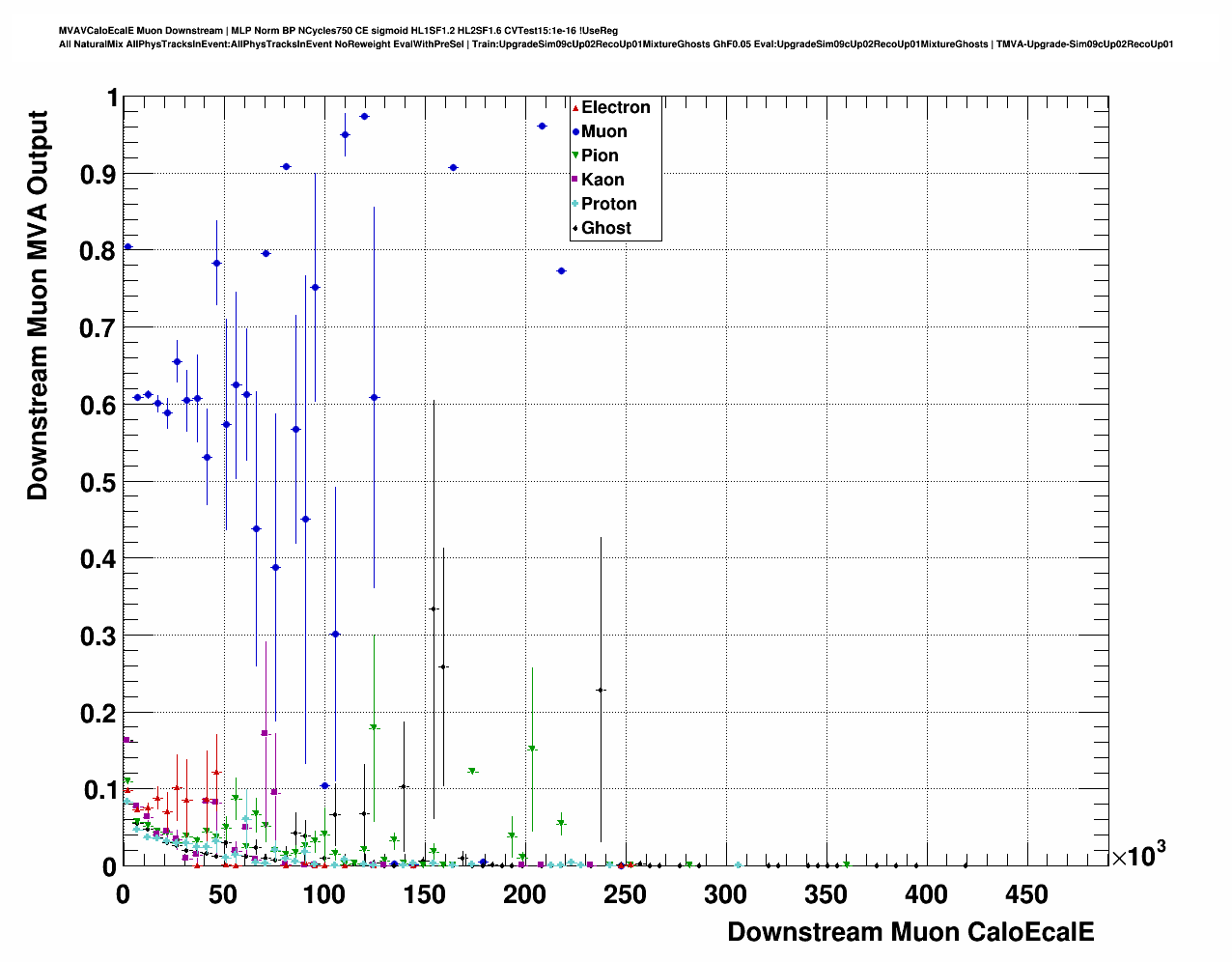Select the Pion label in the legend
This screenshot has width=1232, height=962.
(x=600, y=156)
